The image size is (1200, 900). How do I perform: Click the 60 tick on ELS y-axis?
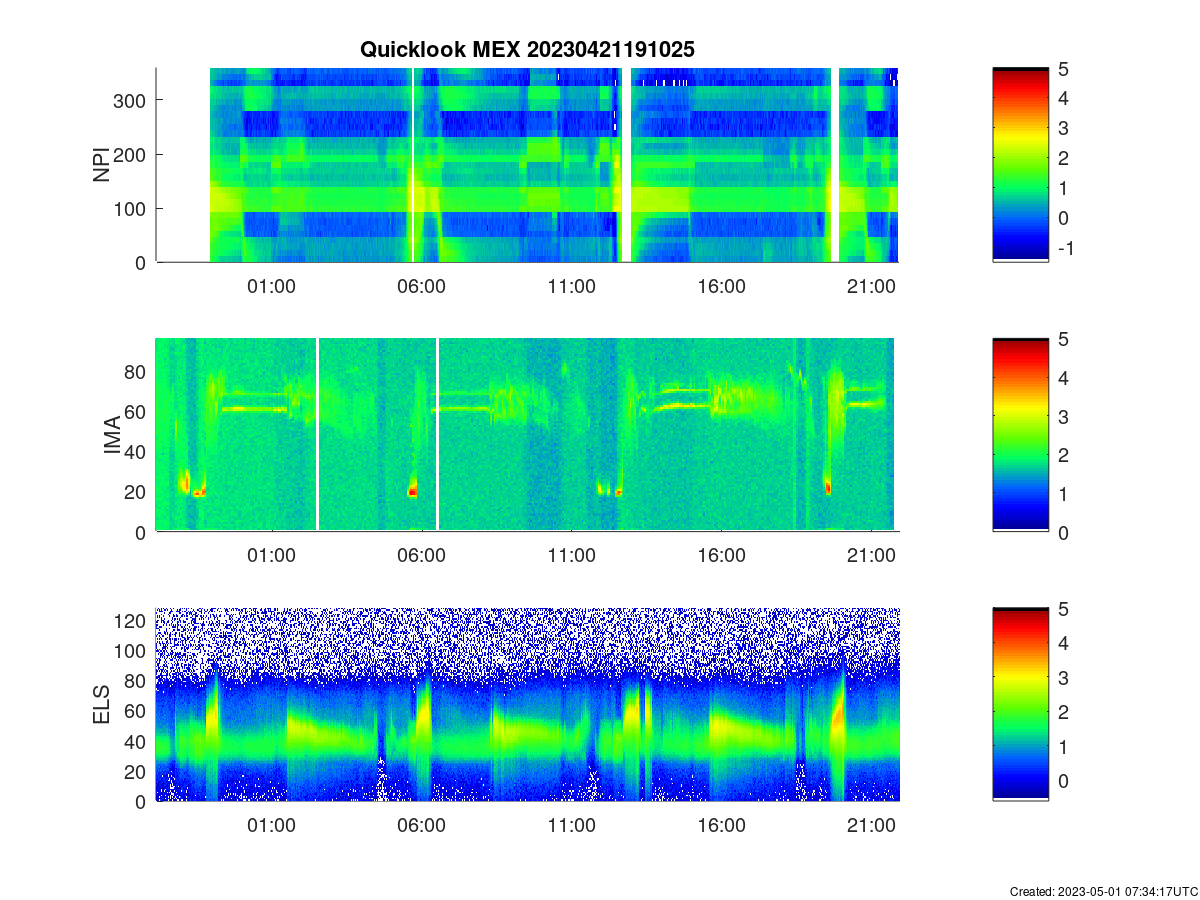point(136,711)
